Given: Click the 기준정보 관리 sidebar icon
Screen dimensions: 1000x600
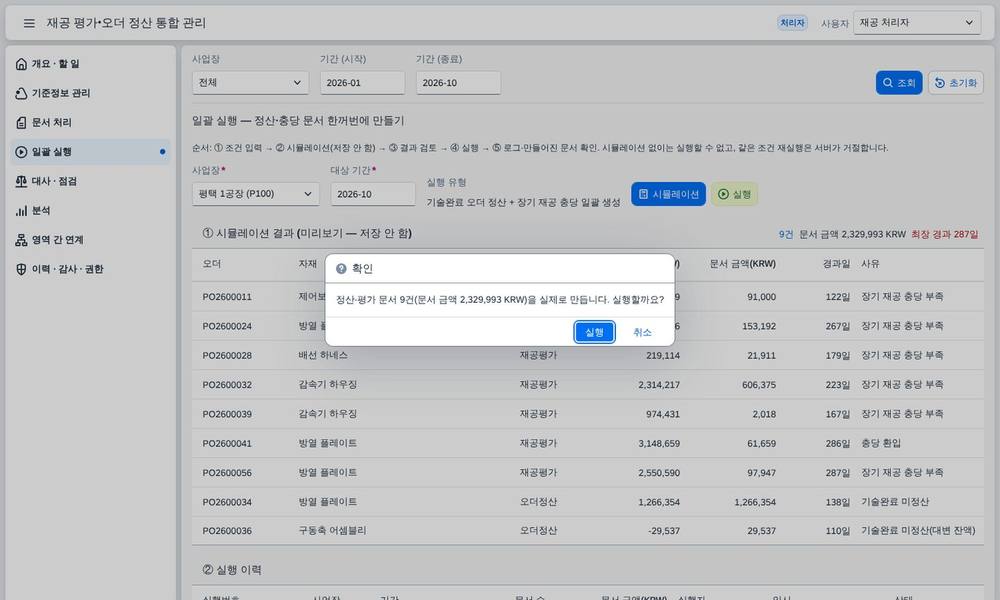Looking at the screenshot, I should [21, 93].
